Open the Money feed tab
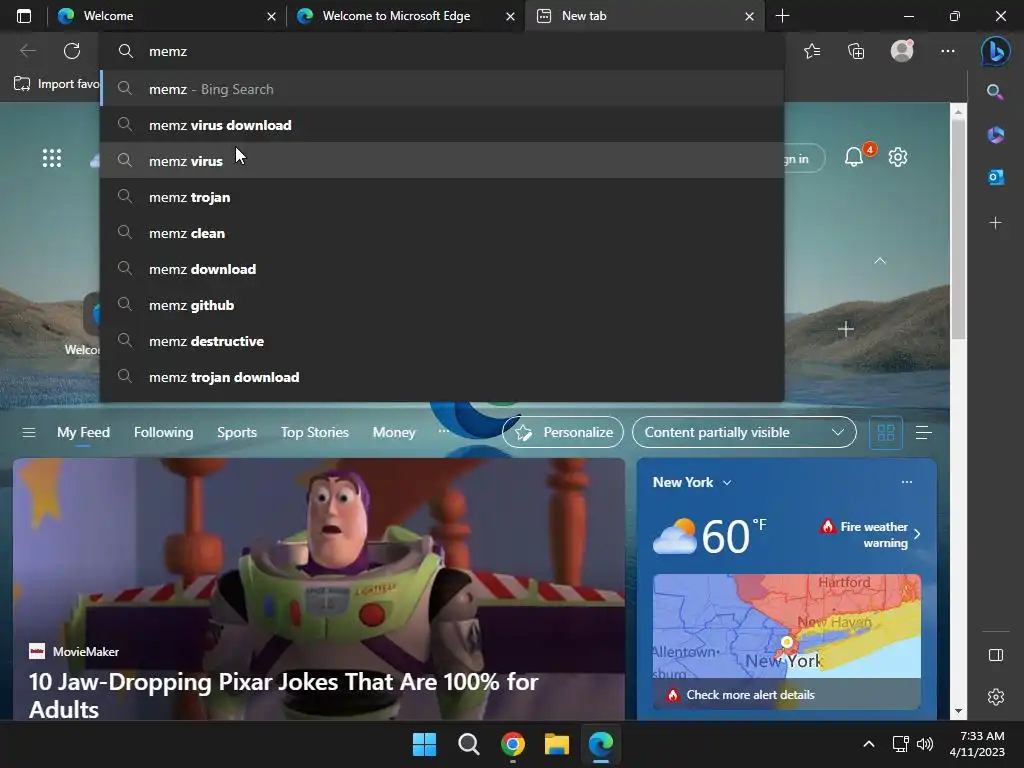This screenshot has height=768, width=1024. [x=394, y=432]
